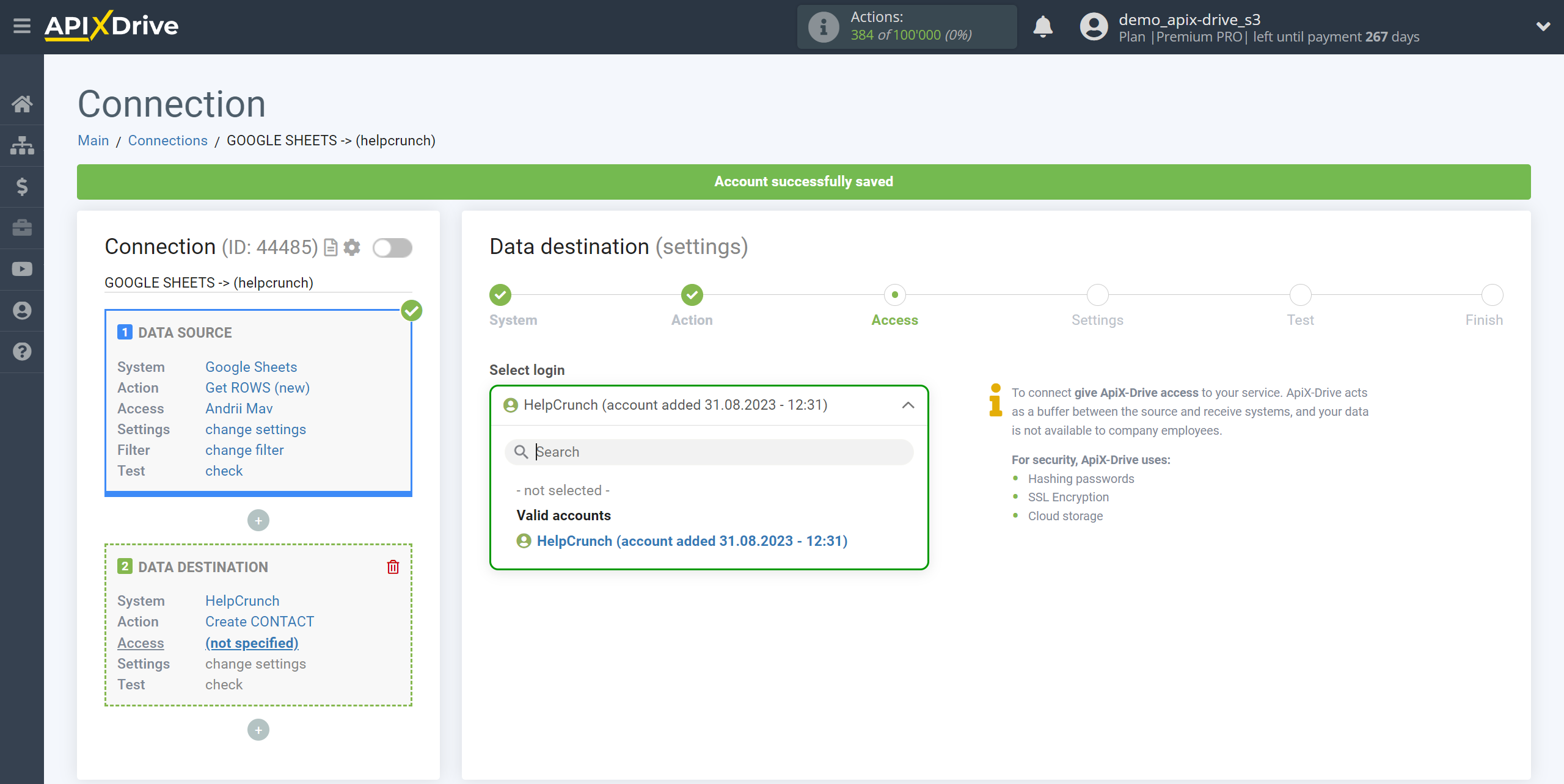
Task: Click the Access step progress indicator
Action: [893, 295]
